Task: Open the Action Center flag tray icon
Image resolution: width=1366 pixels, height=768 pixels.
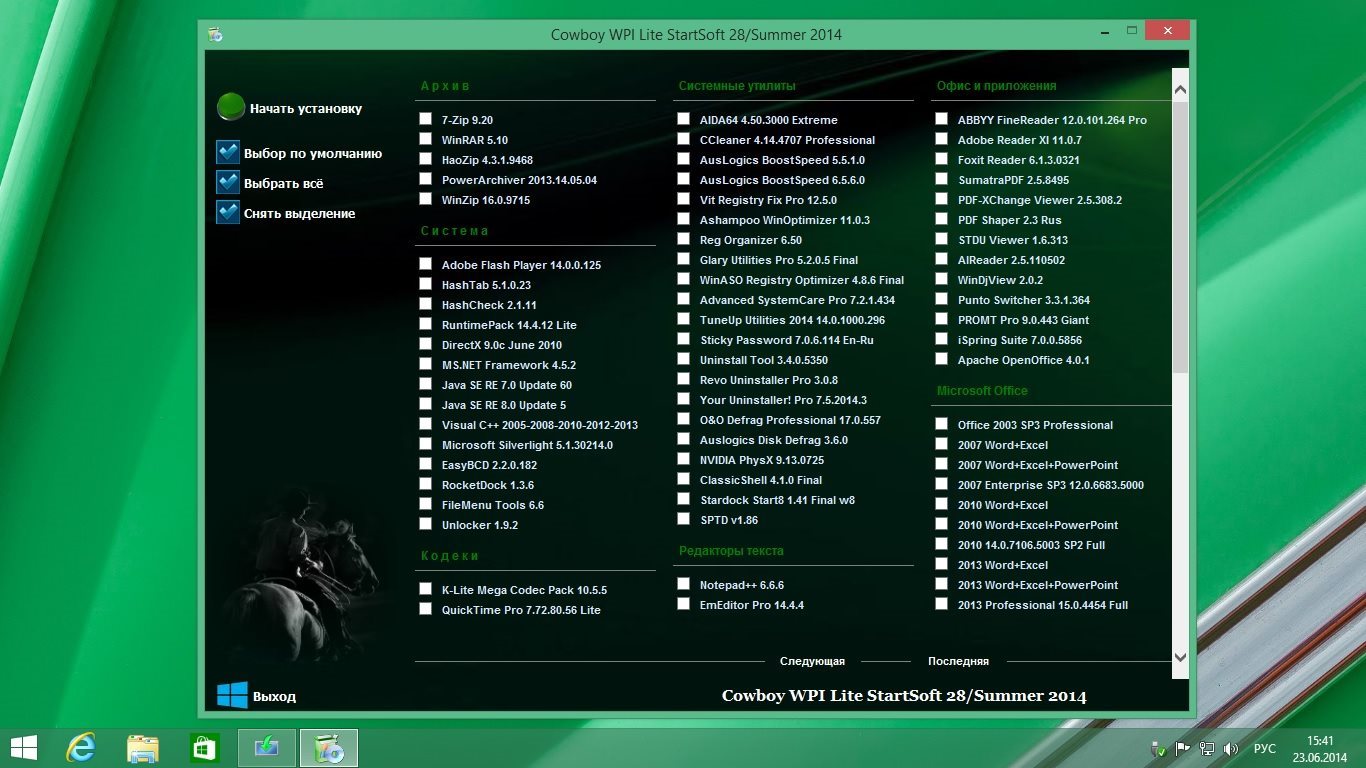Action: [1182, 748]
